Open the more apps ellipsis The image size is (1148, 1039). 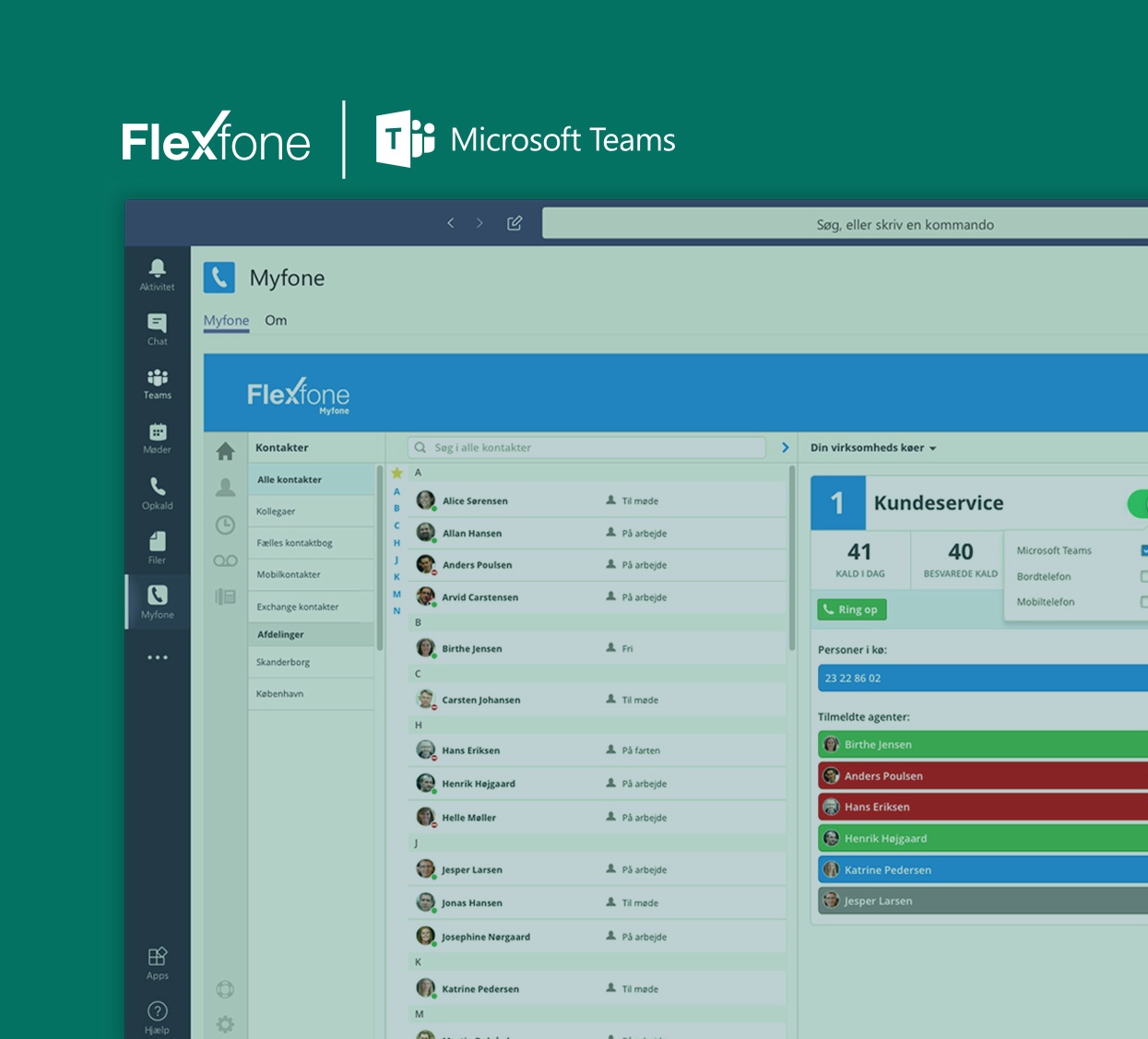[x=158, y=657]
